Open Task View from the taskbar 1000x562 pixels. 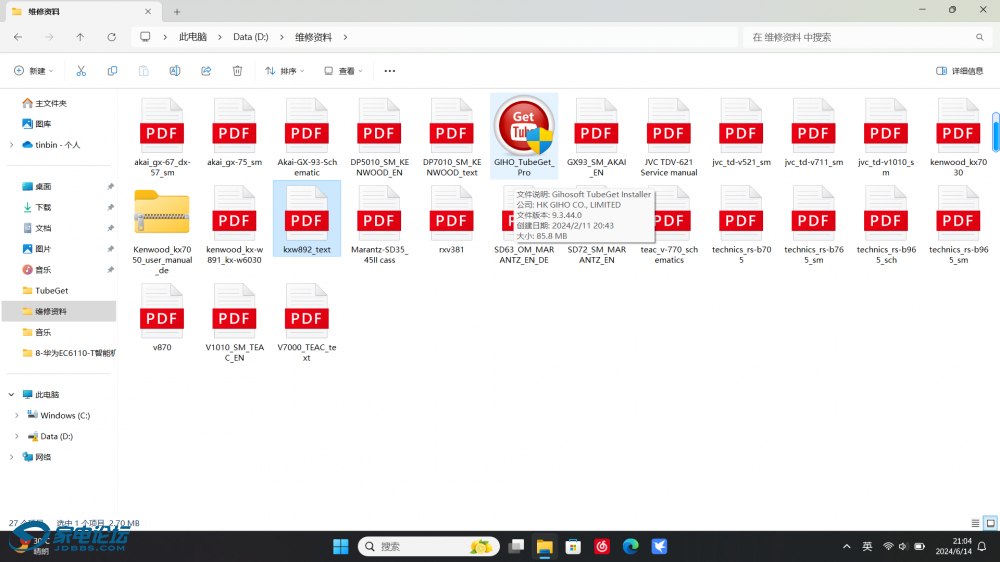pos(515,547)
